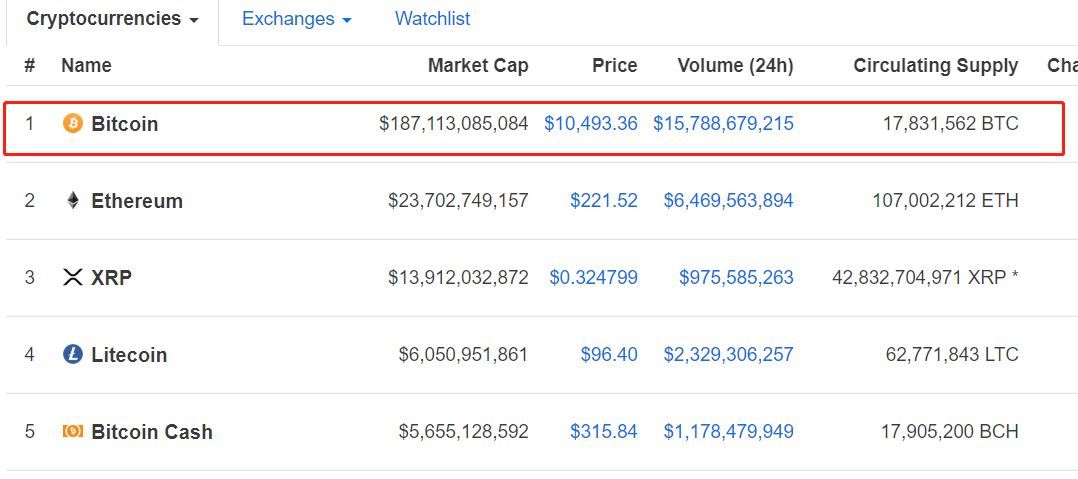Click the XRP logo icon
Viewport: 1078px width, 479px height.
73,278
